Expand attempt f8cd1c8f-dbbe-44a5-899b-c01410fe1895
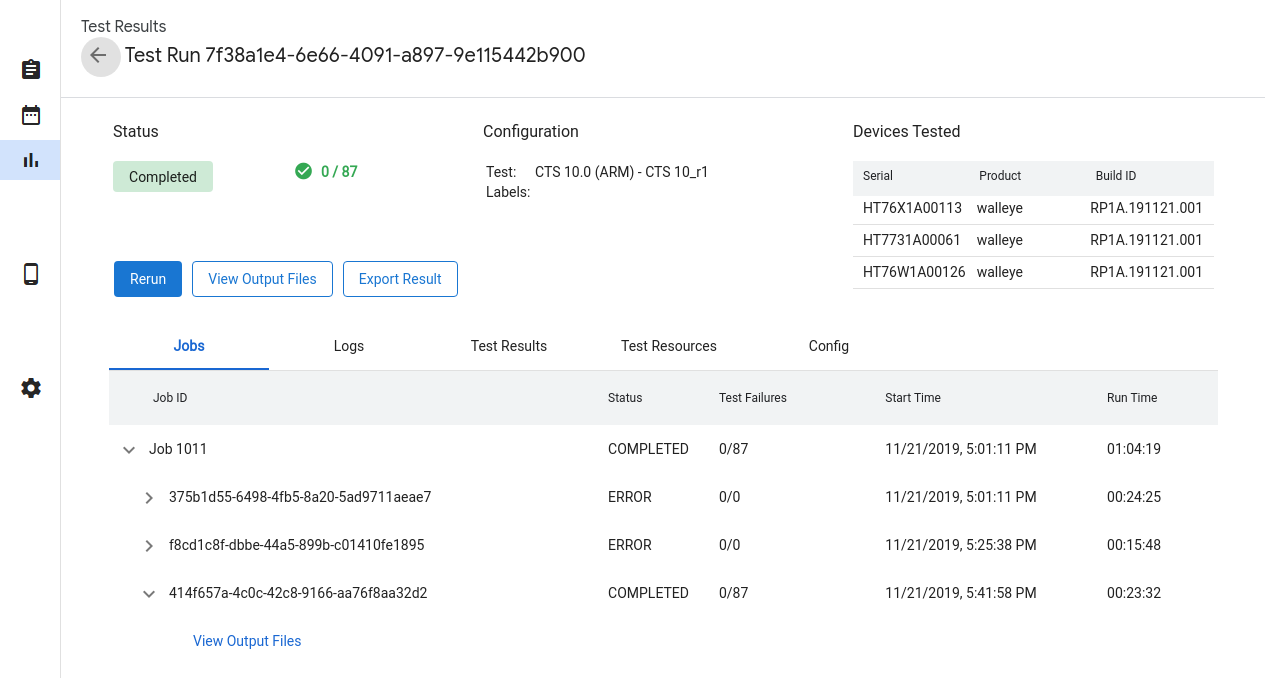 [149, 546]
